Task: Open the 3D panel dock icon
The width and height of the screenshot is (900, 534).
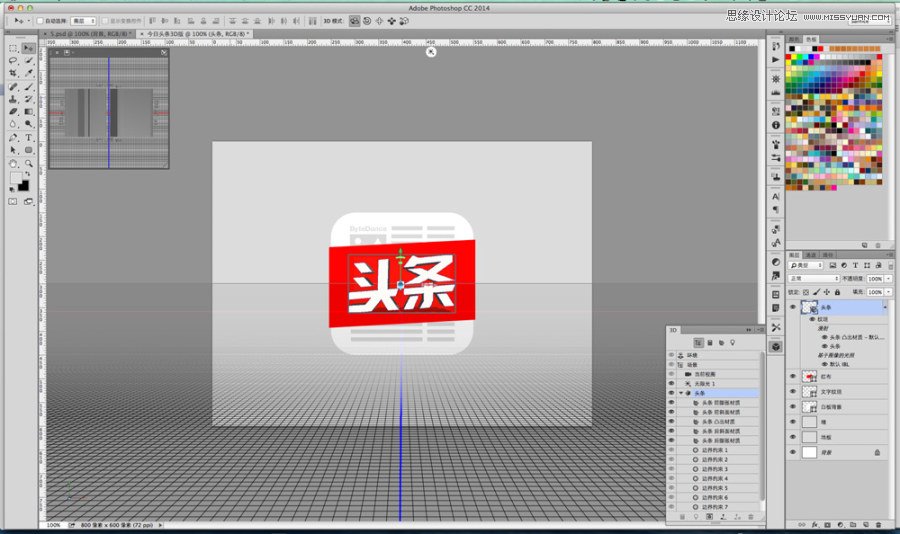Action: point(776,347)
